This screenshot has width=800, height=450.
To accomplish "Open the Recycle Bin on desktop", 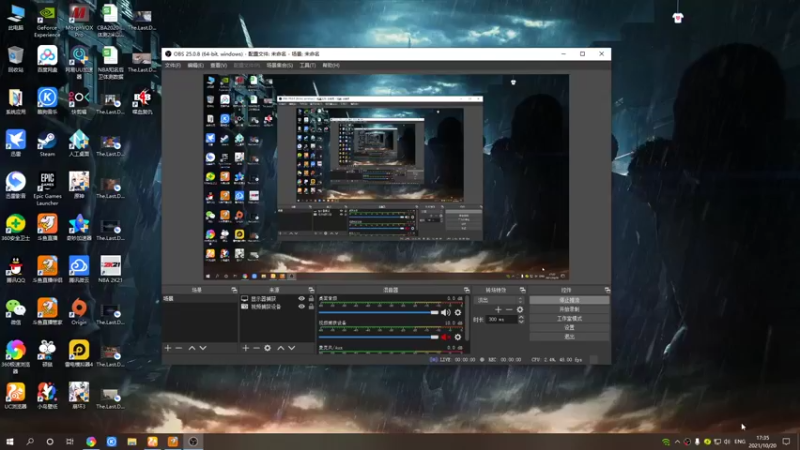I will [15, 59].
